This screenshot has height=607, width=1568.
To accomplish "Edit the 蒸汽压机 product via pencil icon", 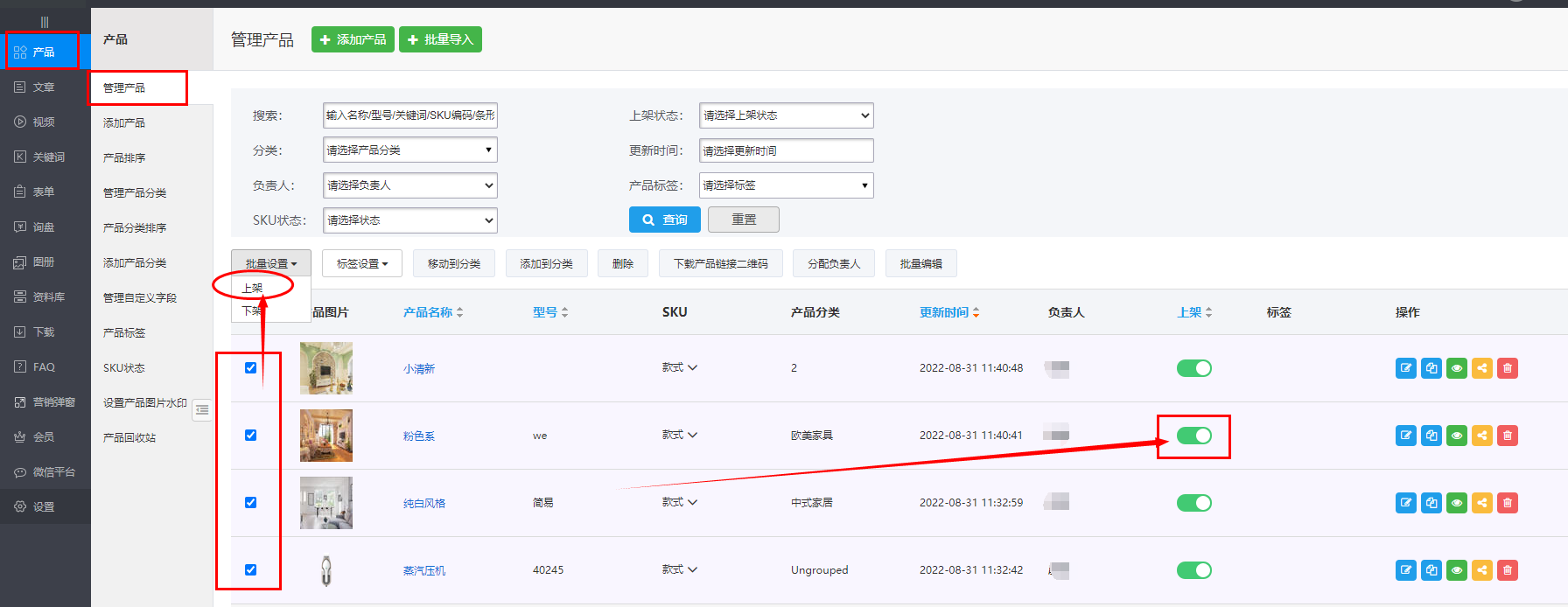I will click(x=1406, y=570).
